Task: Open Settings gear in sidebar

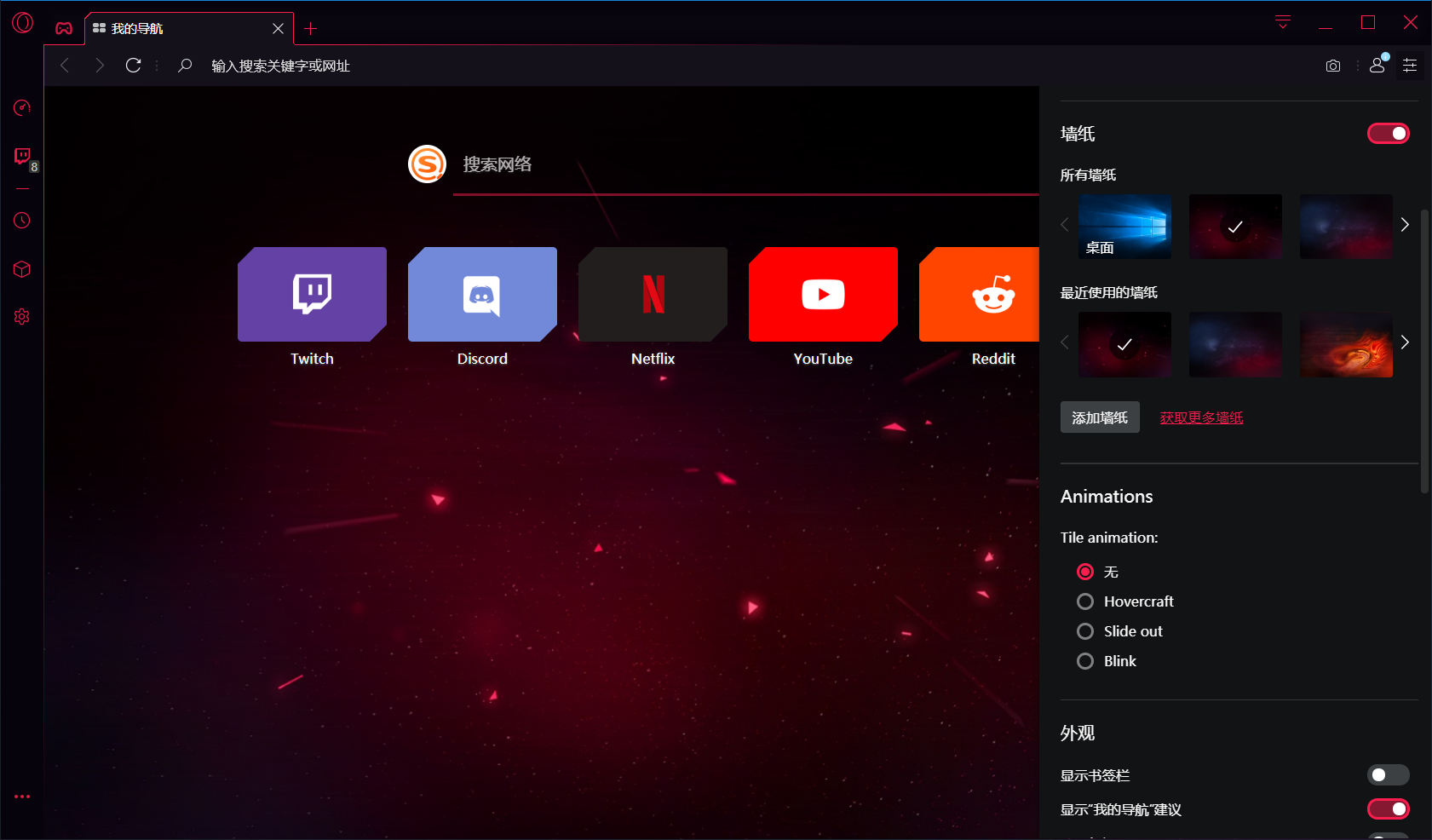Action: click(22, 317)
